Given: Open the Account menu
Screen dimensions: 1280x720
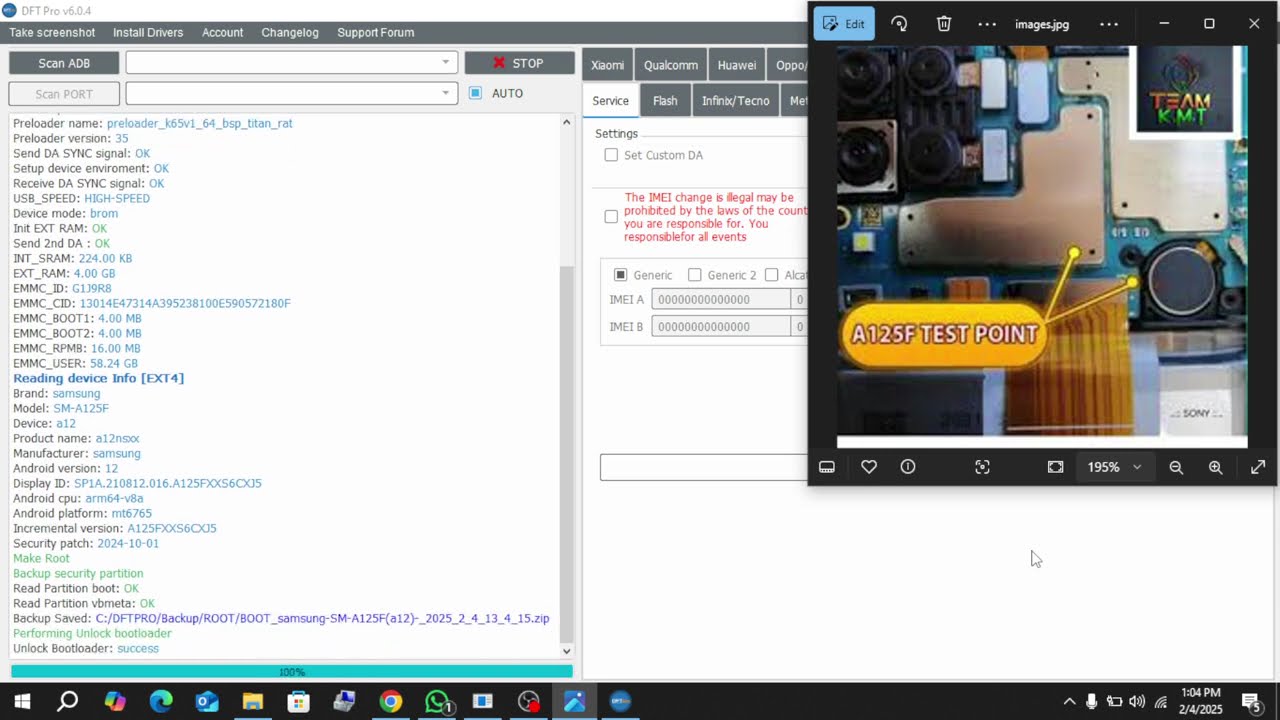Looking at the screenshot, I should [222, 32].
